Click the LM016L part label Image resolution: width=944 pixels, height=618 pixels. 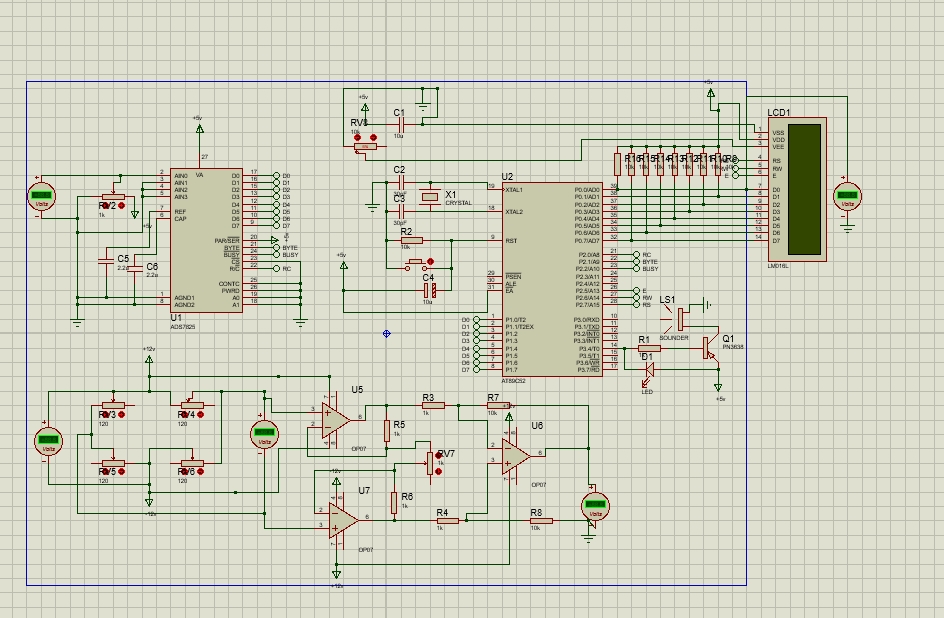tap(778, 265)
